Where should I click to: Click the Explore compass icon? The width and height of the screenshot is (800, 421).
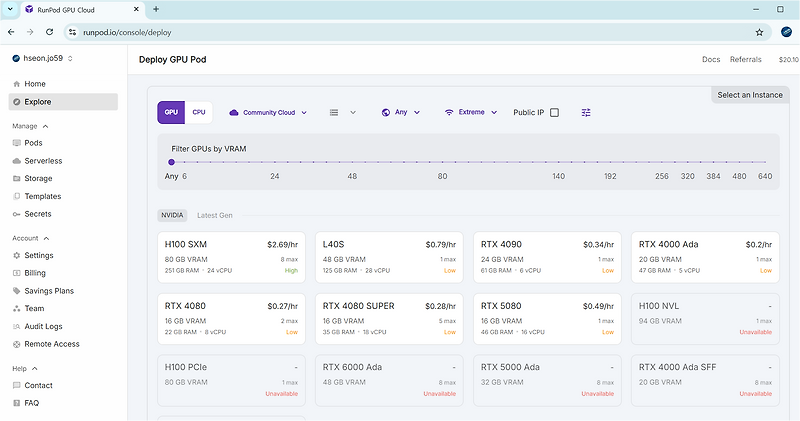tap(16, 102)
